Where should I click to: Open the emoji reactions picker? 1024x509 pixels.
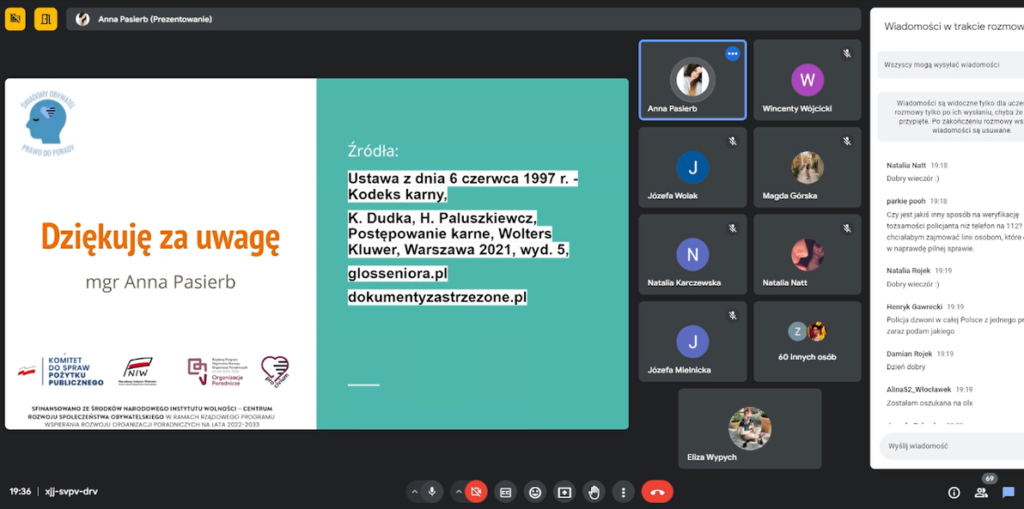pyautogui.click(x=535, y=492)
